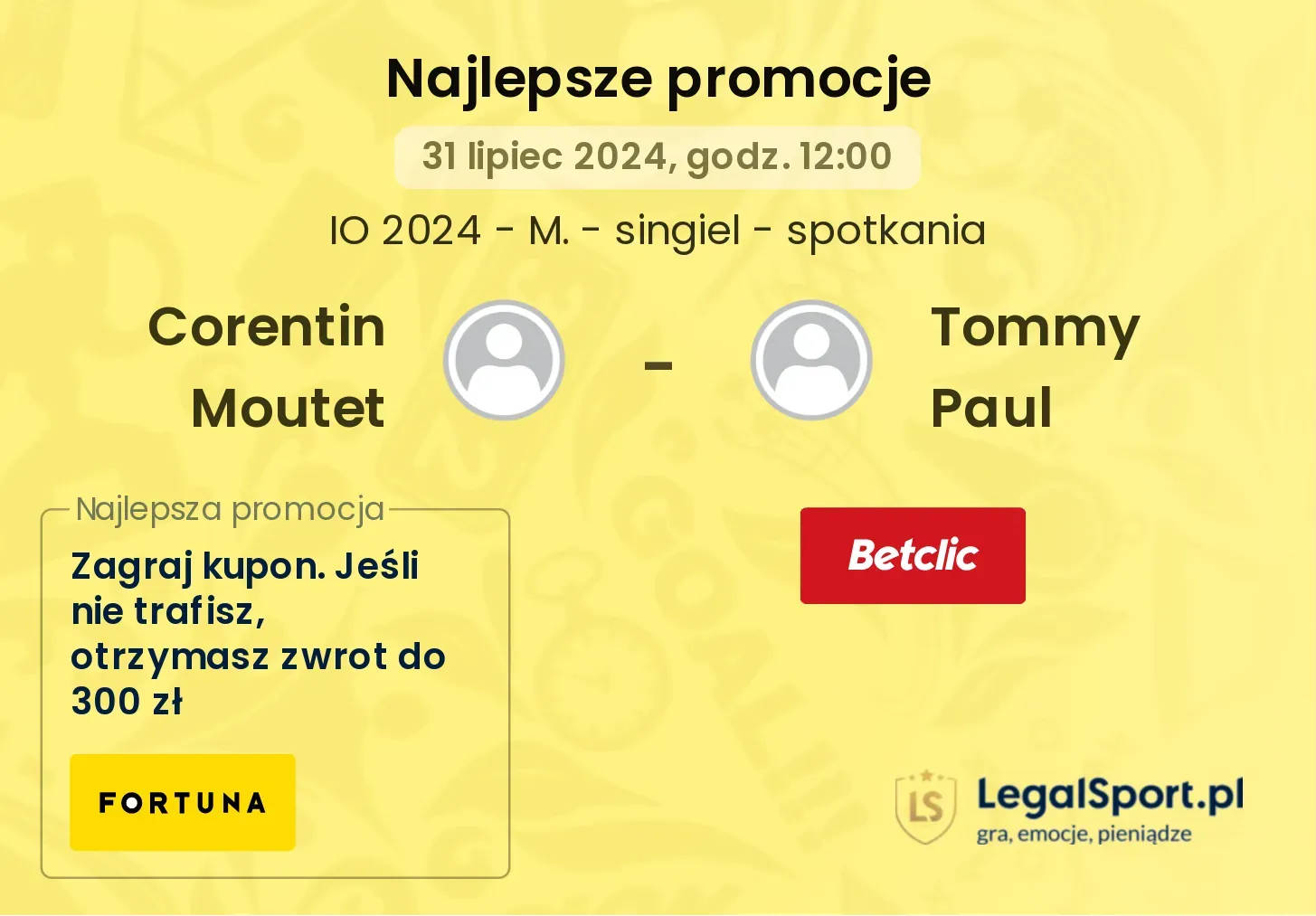This screenshot has height=916, width=1316.
Task: Click the IO 2024 singiel competition line
Action: tap(658, 231)
